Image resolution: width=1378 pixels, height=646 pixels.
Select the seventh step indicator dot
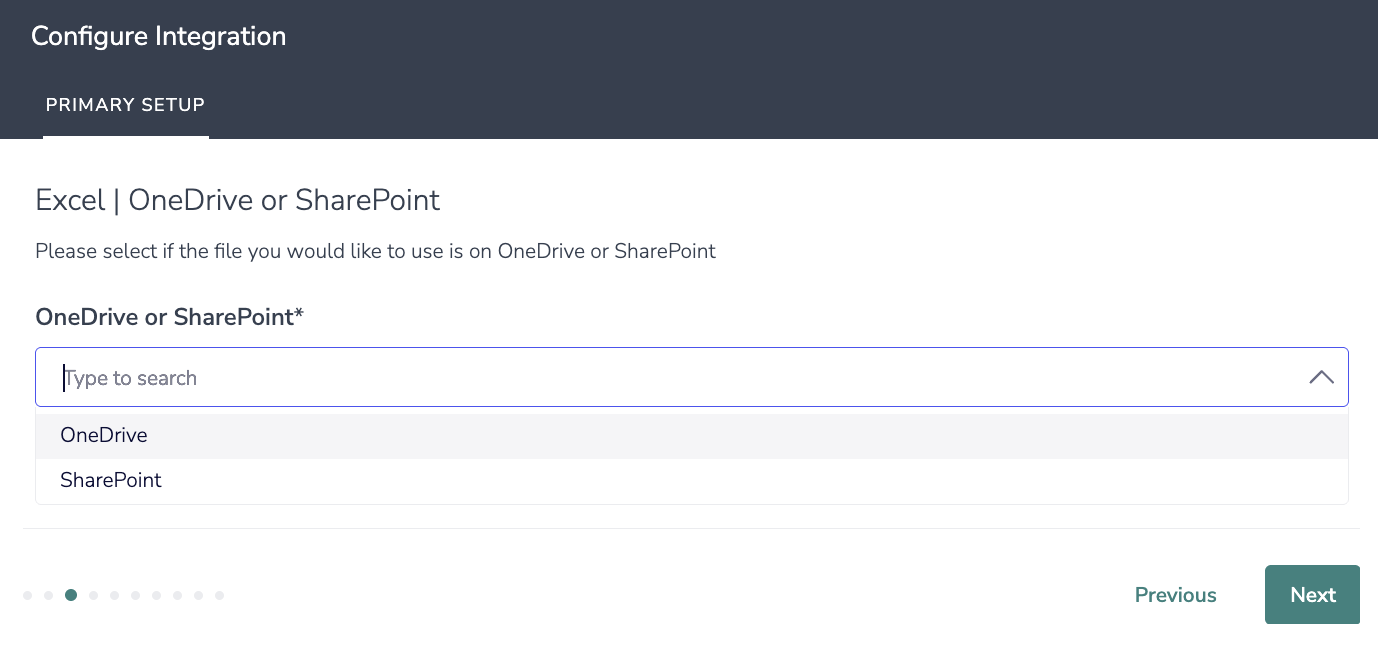tap(156, 595)
